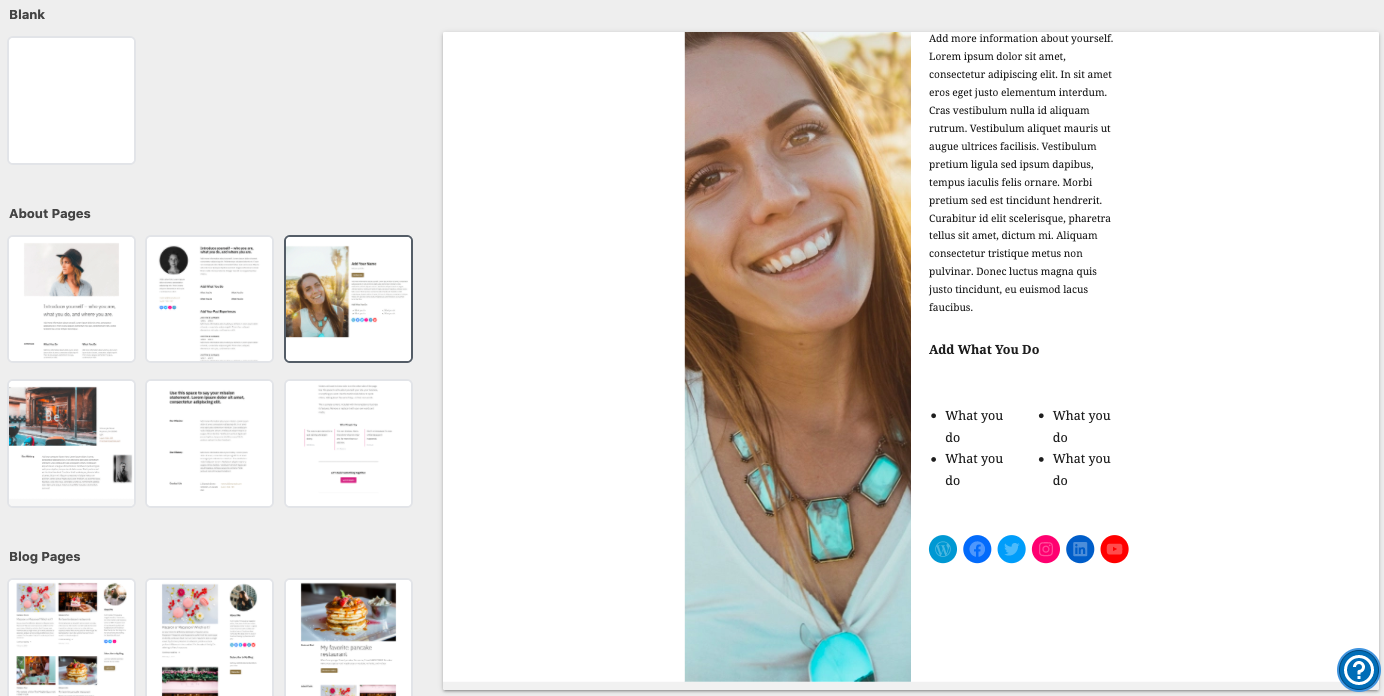The image size is (1384, 696).
Task: Click the Facebook social icon
Action: [x=977, y=549]
